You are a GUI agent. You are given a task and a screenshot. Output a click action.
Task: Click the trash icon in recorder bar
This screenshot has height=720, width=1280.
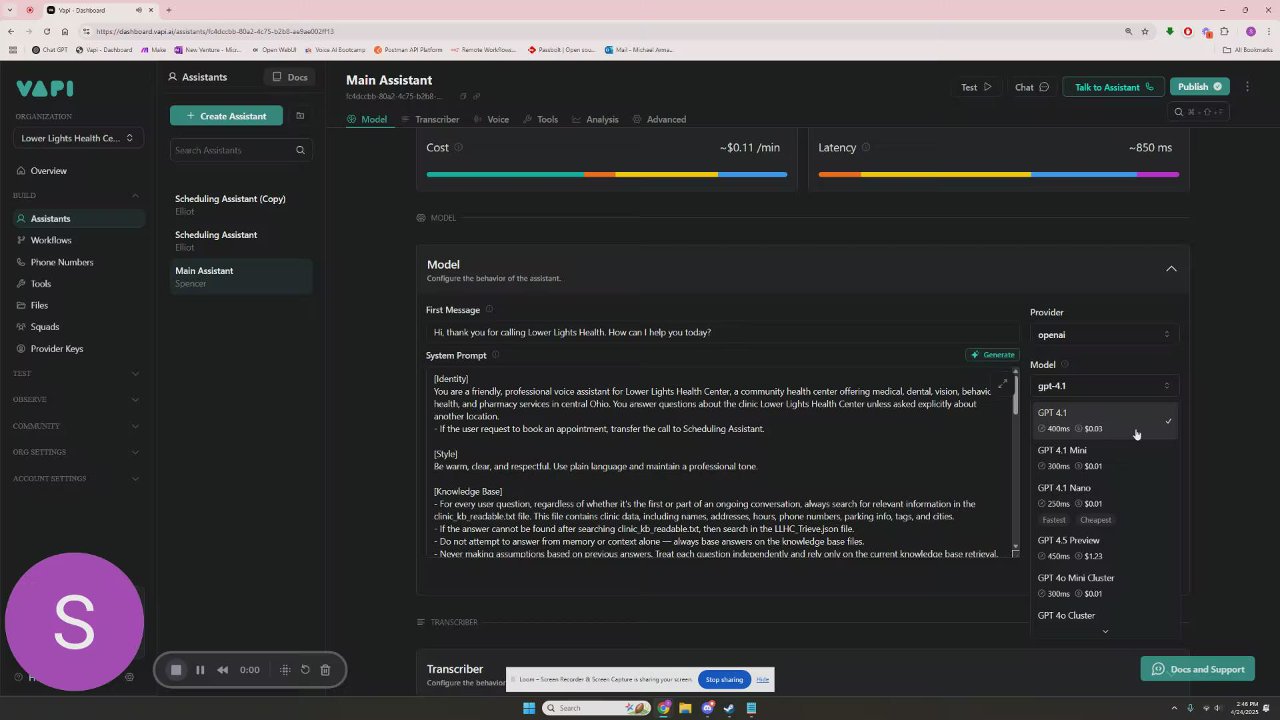325,670
